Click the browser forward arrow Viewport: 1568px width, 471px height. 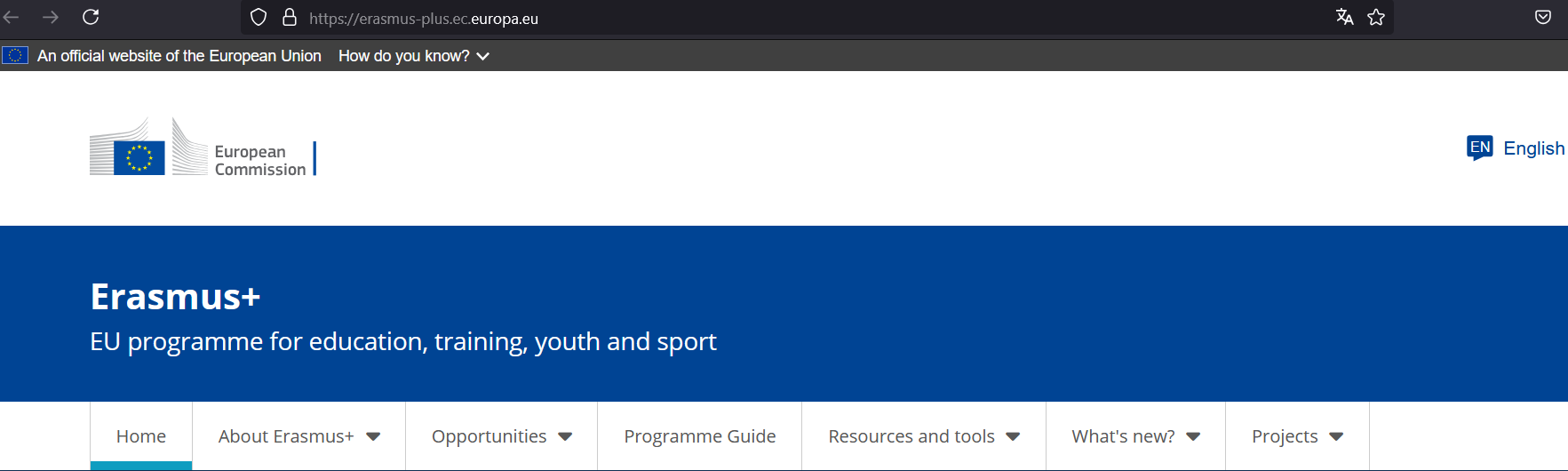(51, 17)
